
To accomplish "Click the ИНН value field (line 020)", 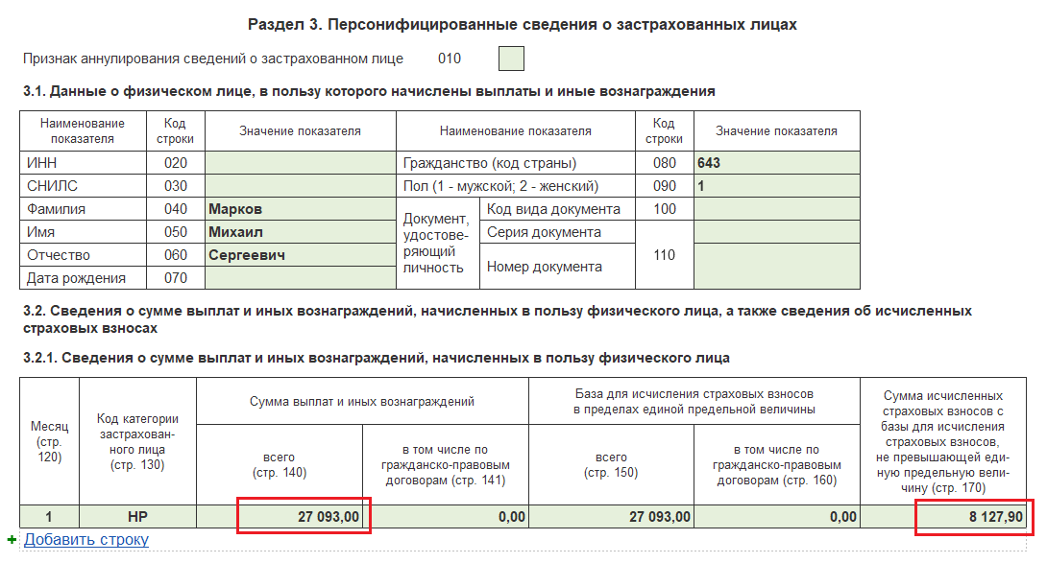I will [x=300, y=163].
